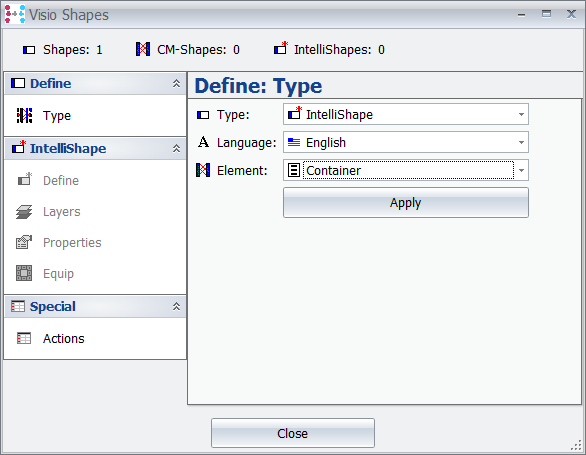Click the "Define: Type" heading
This screenshot has height=455, width=586.
(x=258, y=86)
